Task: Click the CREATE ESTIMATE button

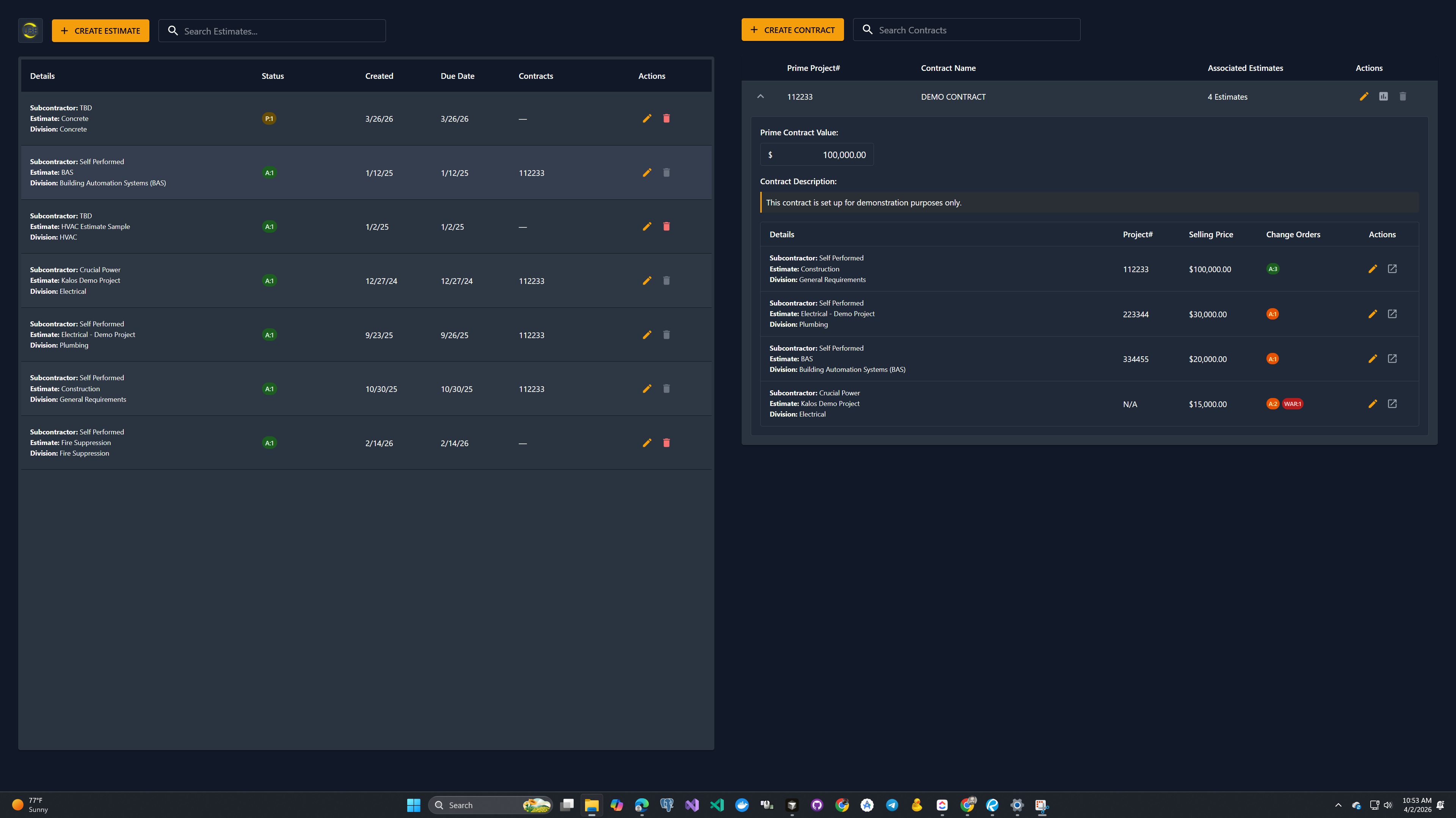Action: tap(100, 30)
